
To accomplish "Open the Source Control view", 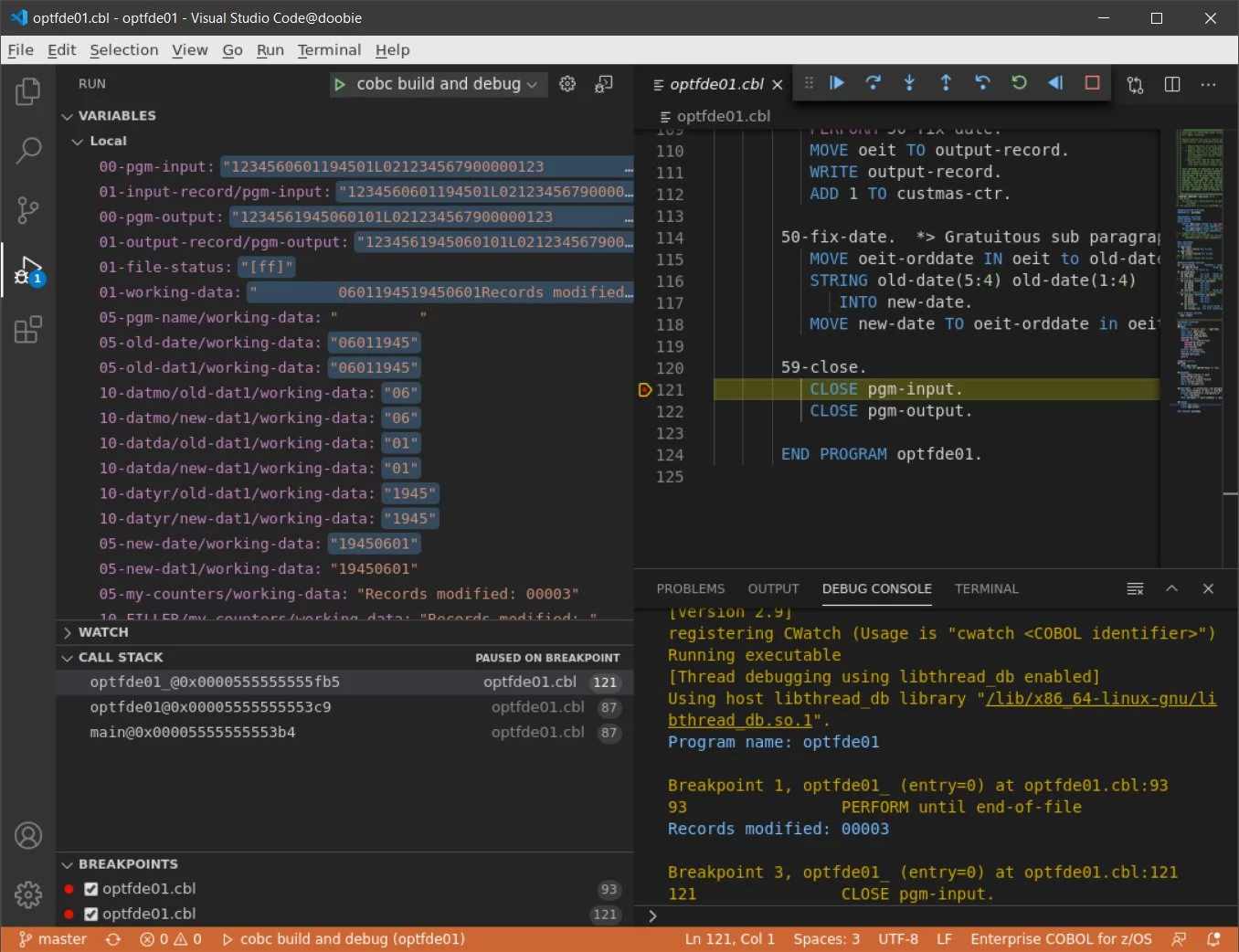I will point(28,210).
